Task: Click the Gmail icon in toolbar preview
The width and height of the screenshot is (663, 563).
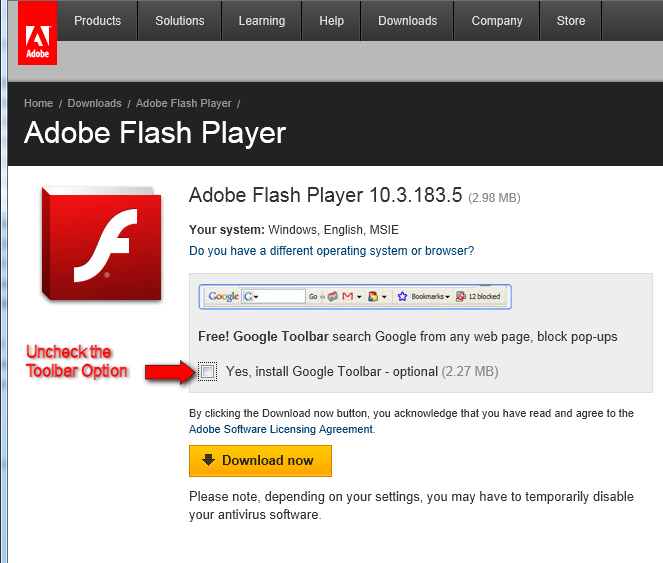Action: click(x=347, y=296)
